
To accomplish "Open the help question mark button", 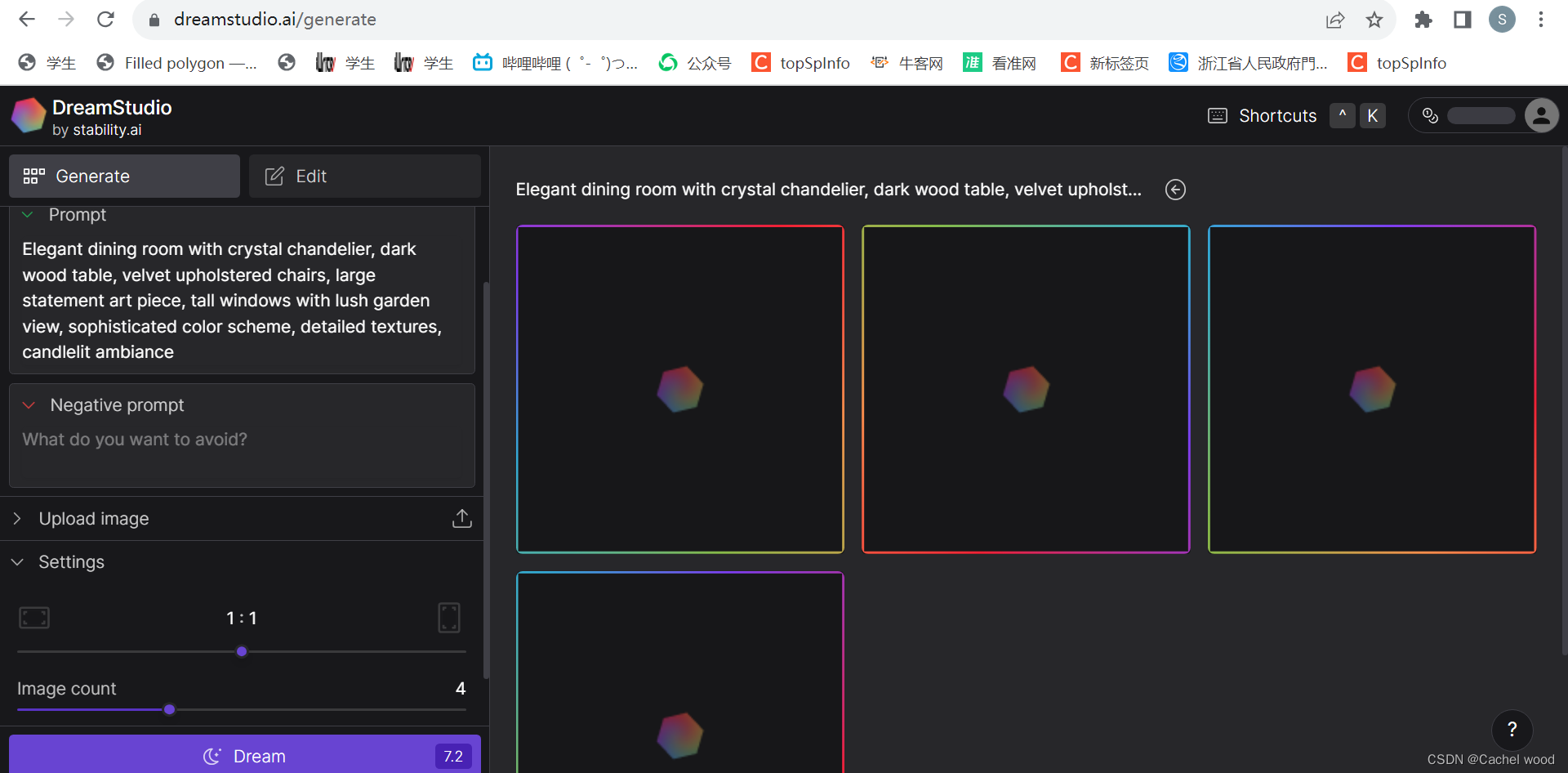I will (1512, 730).
